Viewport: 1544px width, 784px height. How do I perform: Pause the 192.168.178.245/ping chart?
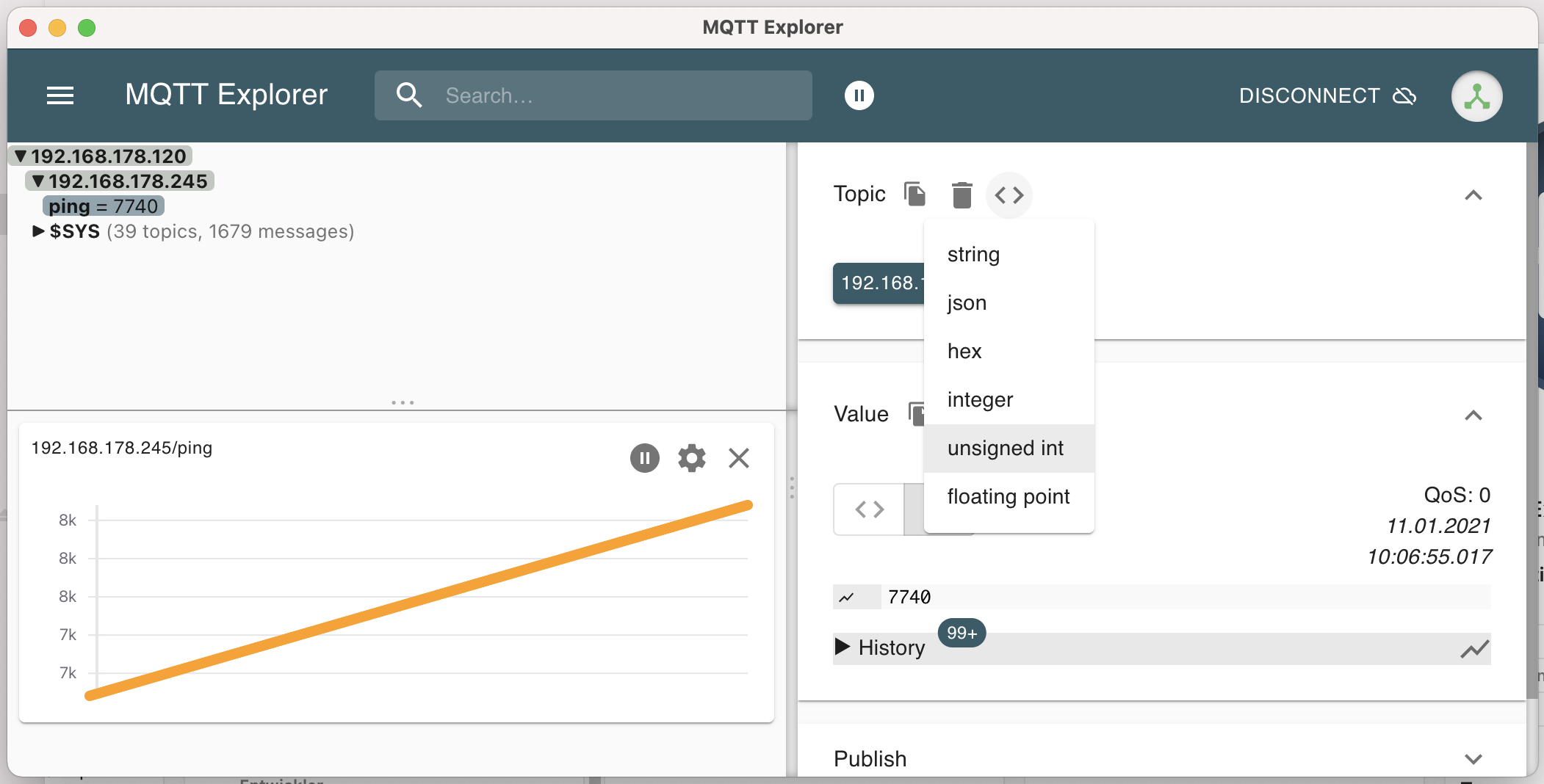click(645, 458)
